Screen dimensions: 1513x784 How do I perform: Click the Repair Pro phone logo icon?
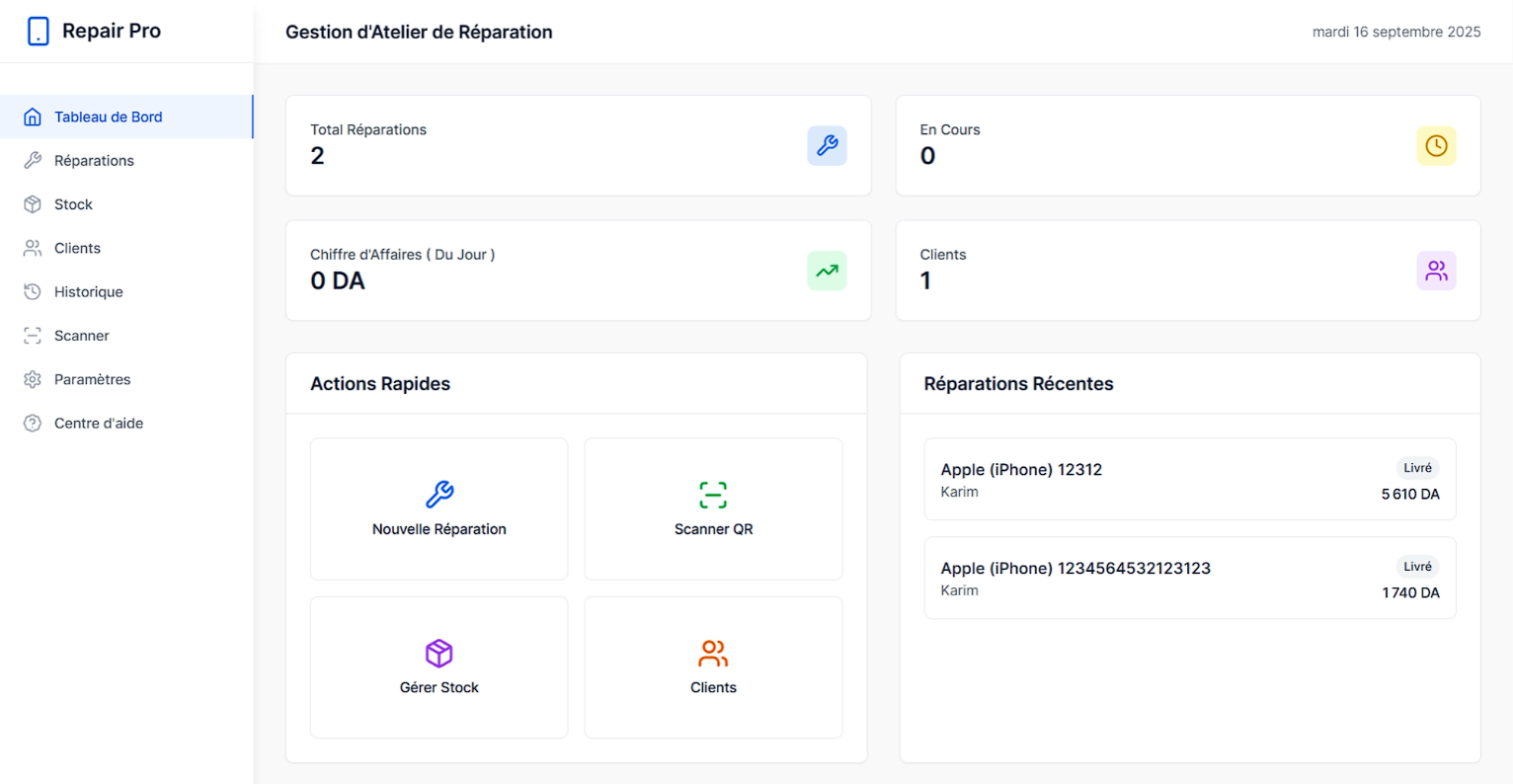point(38,32)
